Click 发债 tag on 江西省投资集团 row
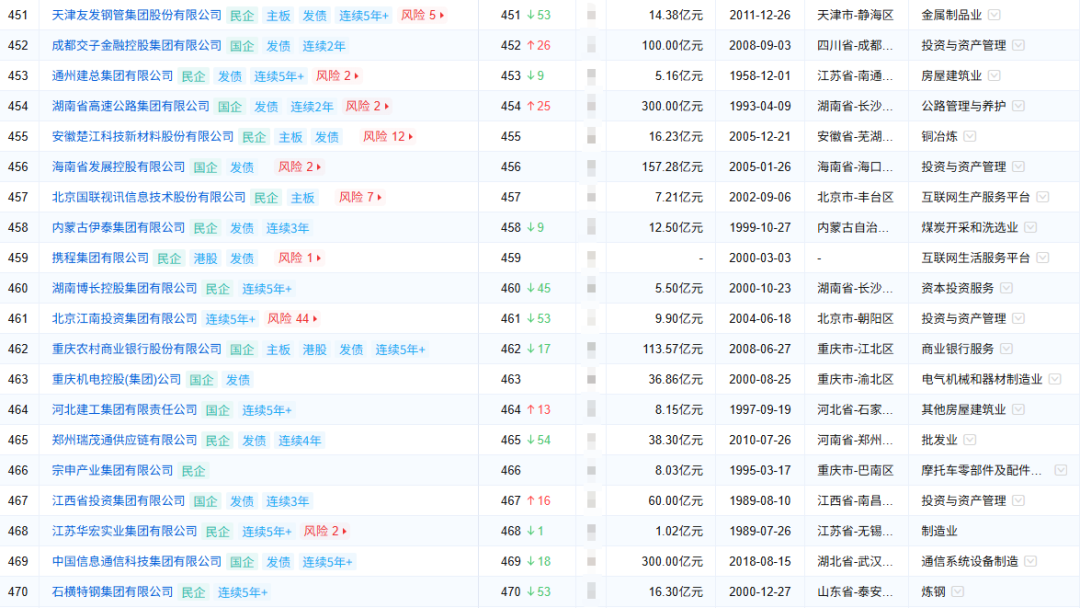Screen dimensions: 1080x608 tap(242, 501)
